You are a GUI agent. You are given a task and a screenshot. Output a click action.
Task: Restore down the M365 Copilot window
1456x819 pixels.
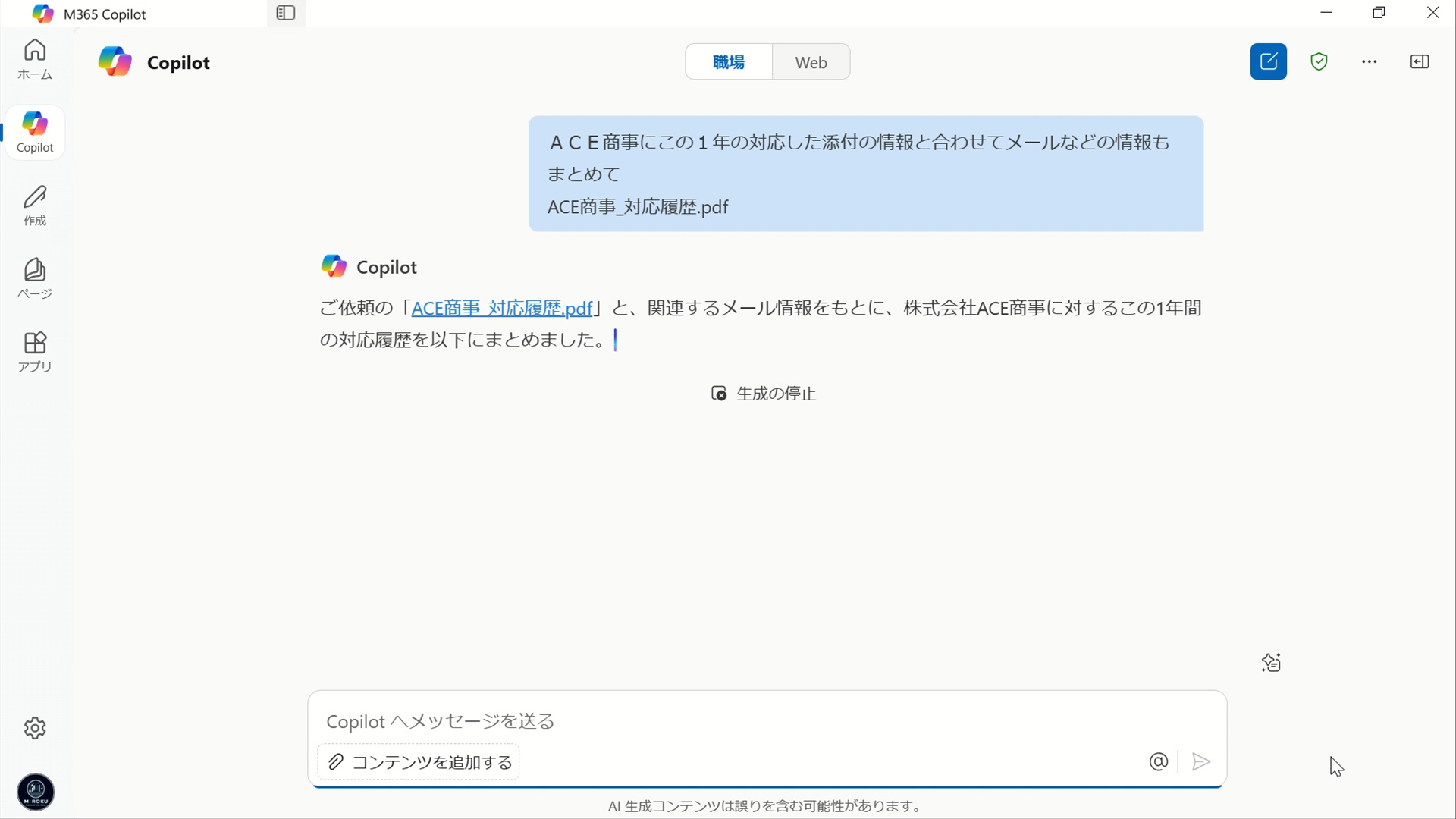[1379, 13]
